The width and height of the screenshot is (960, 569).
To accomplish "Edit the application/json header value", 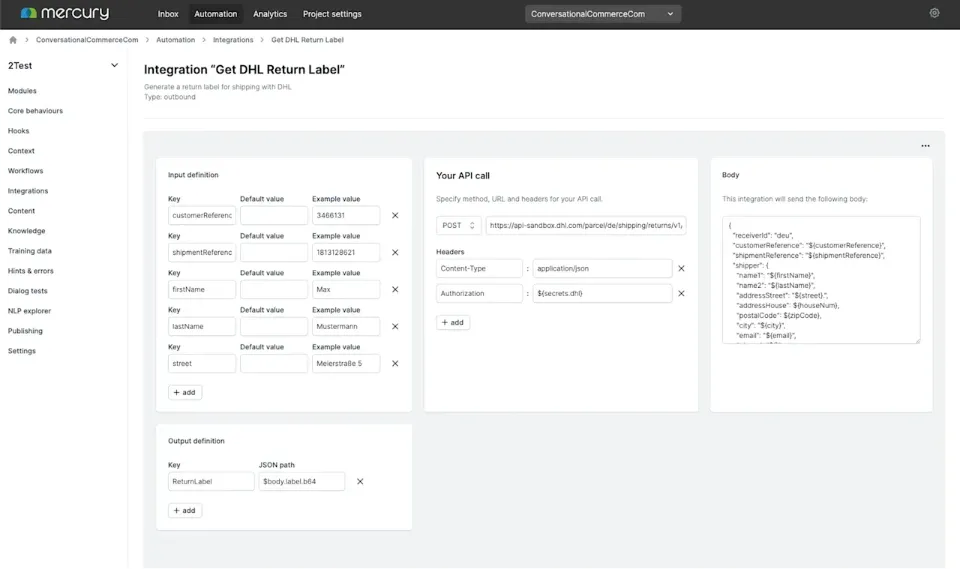I will (x=602, y=268).
